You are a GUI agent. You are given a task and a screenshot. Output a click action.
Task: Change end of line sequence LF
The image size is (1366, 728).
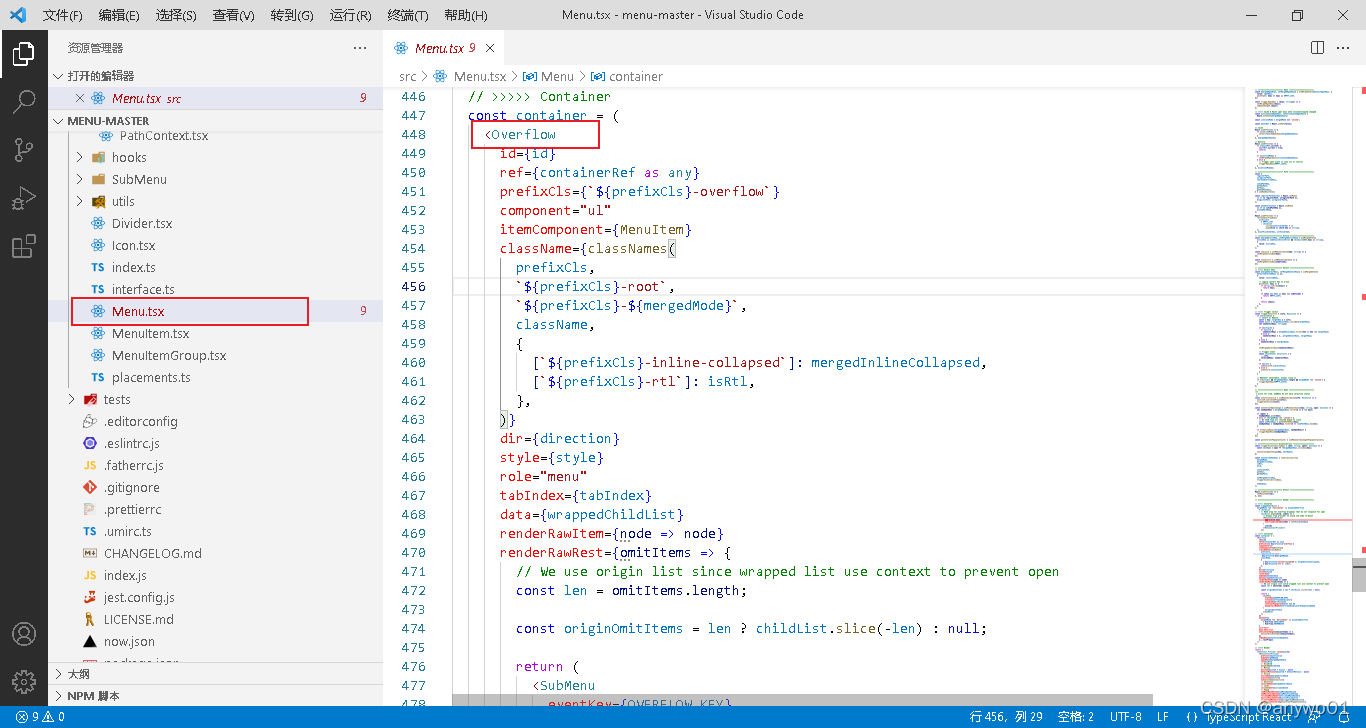(x=1163, y=717)
